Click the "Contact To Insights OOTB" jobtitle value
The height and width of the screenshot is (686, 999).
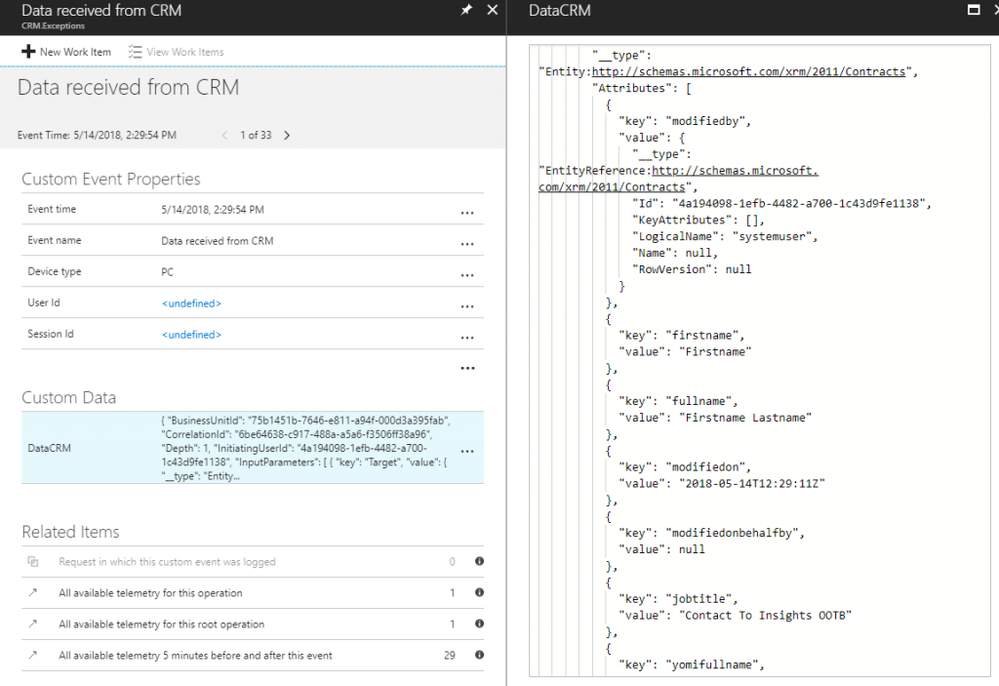point(765,615)
